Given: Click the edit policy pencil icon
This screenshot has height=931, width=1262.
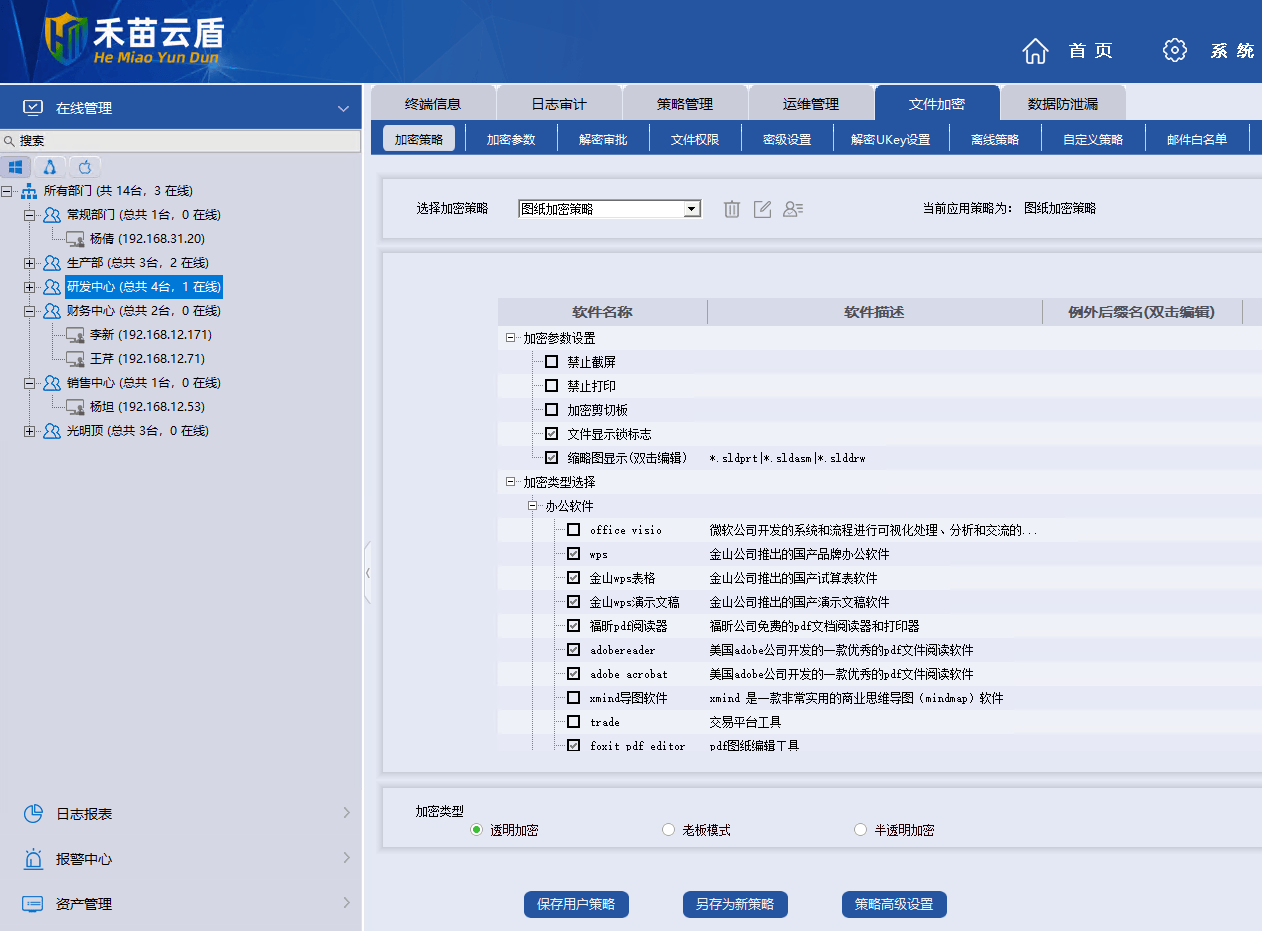Looking at the screenshot, I should click(762, 209).
